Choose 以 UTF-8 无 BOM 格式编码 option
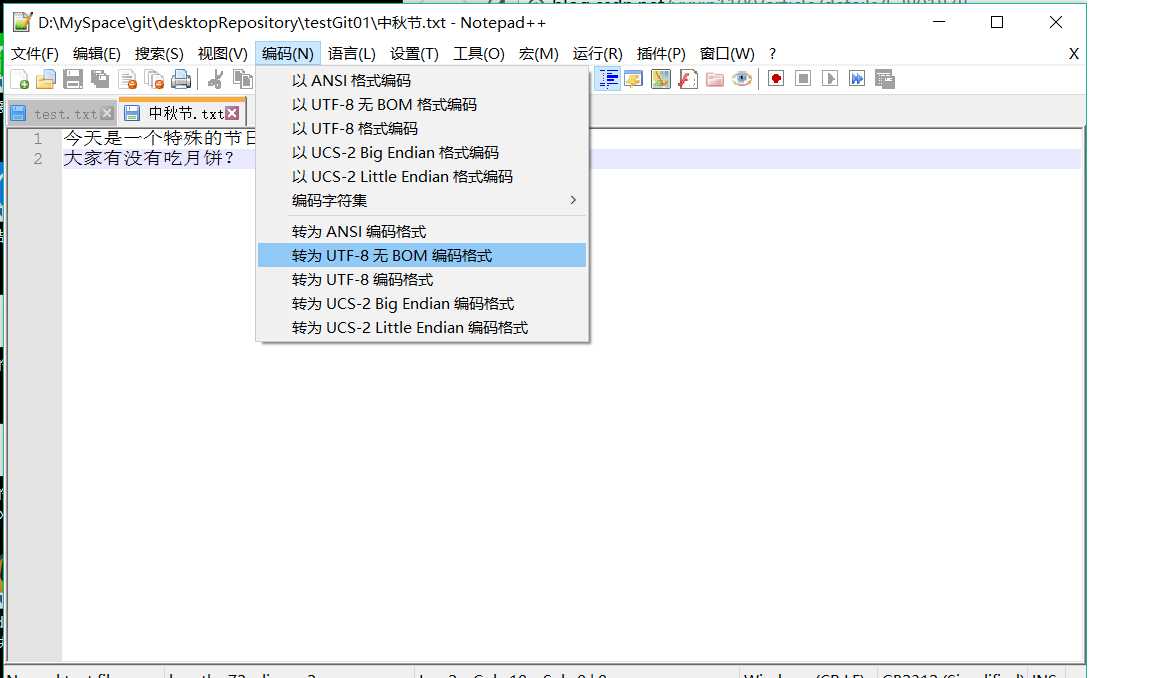This screenshot has height=678, width=1152. pos(422,104)
